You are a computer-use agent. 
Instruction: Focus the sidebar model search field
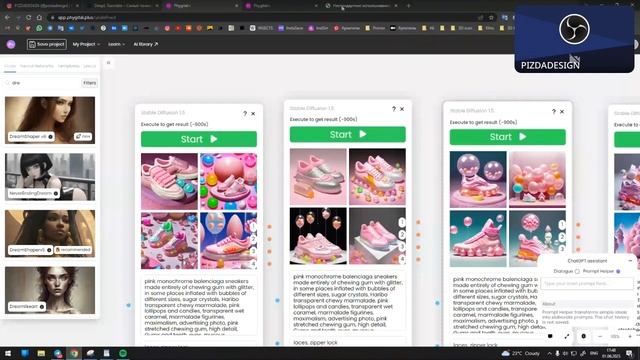(43, 83)
